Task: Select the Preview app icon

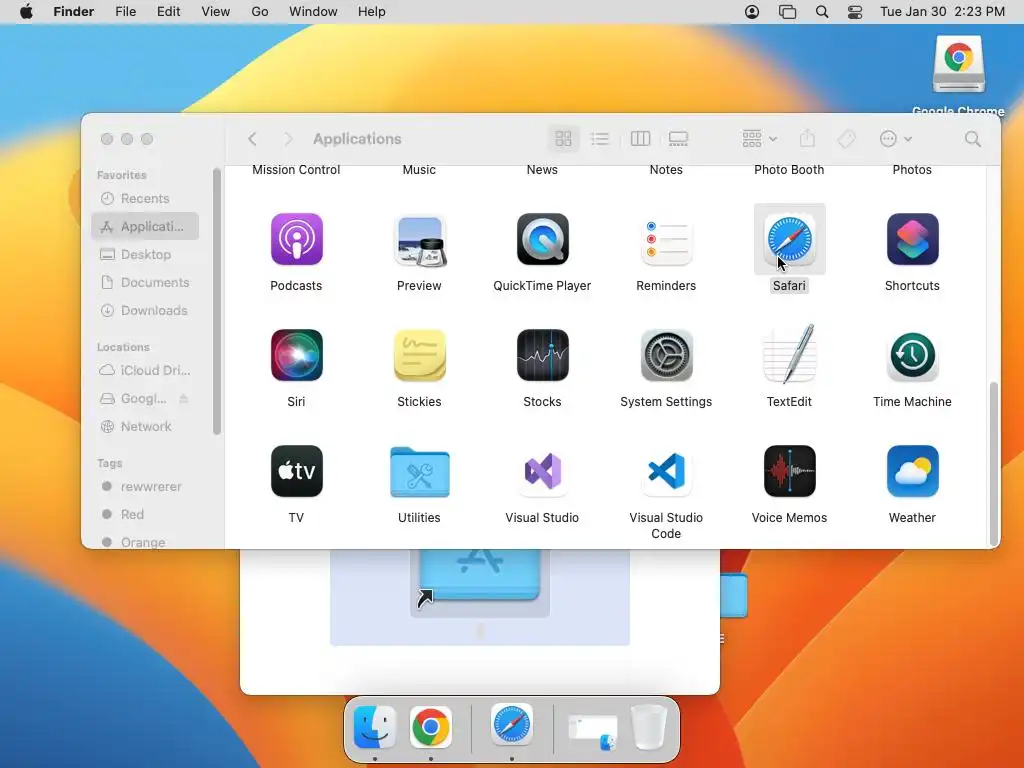Action: (419, 240)
